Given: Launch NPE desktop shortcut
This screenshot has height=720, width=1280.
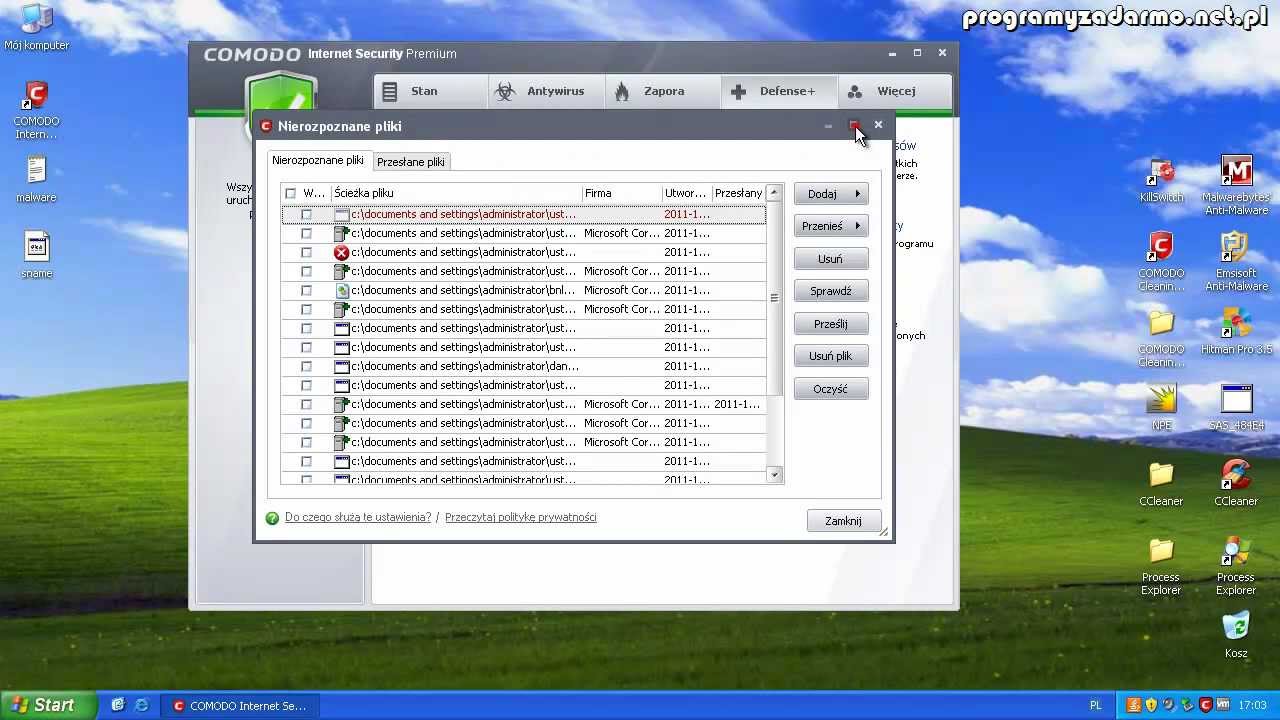Looking at the screenshot, I should click(1161, 408).
